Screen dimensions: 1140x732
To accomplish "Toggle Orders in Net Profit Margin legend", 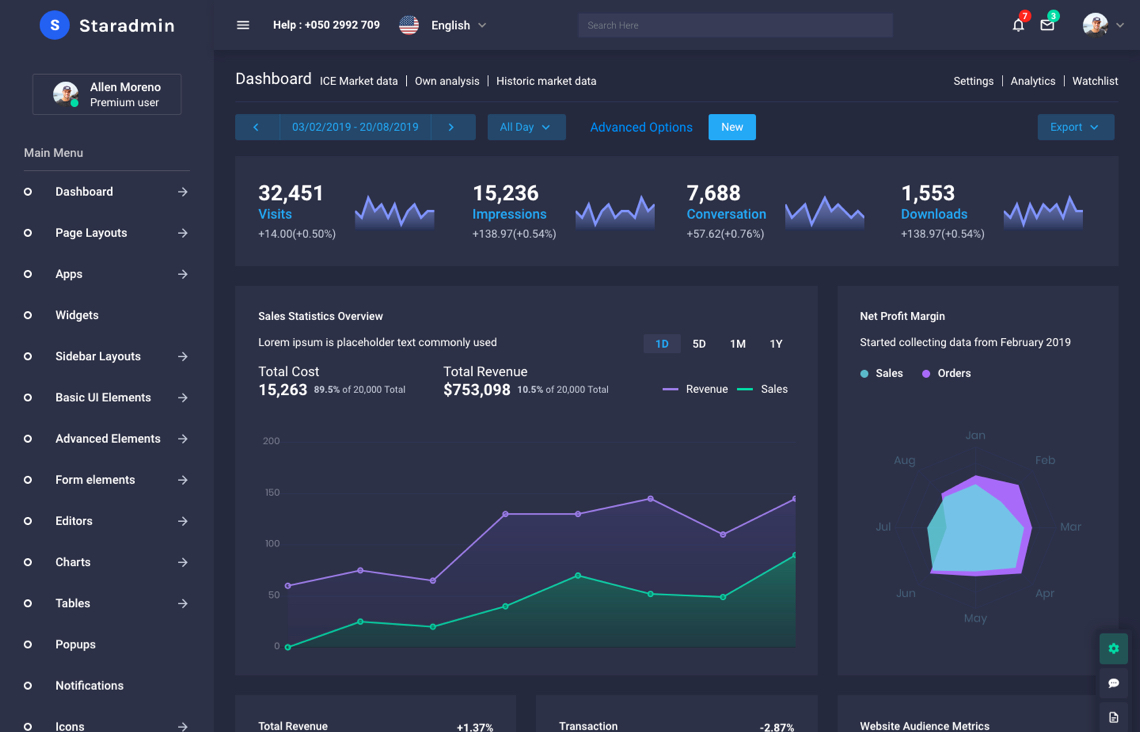I will pos(946,373).
